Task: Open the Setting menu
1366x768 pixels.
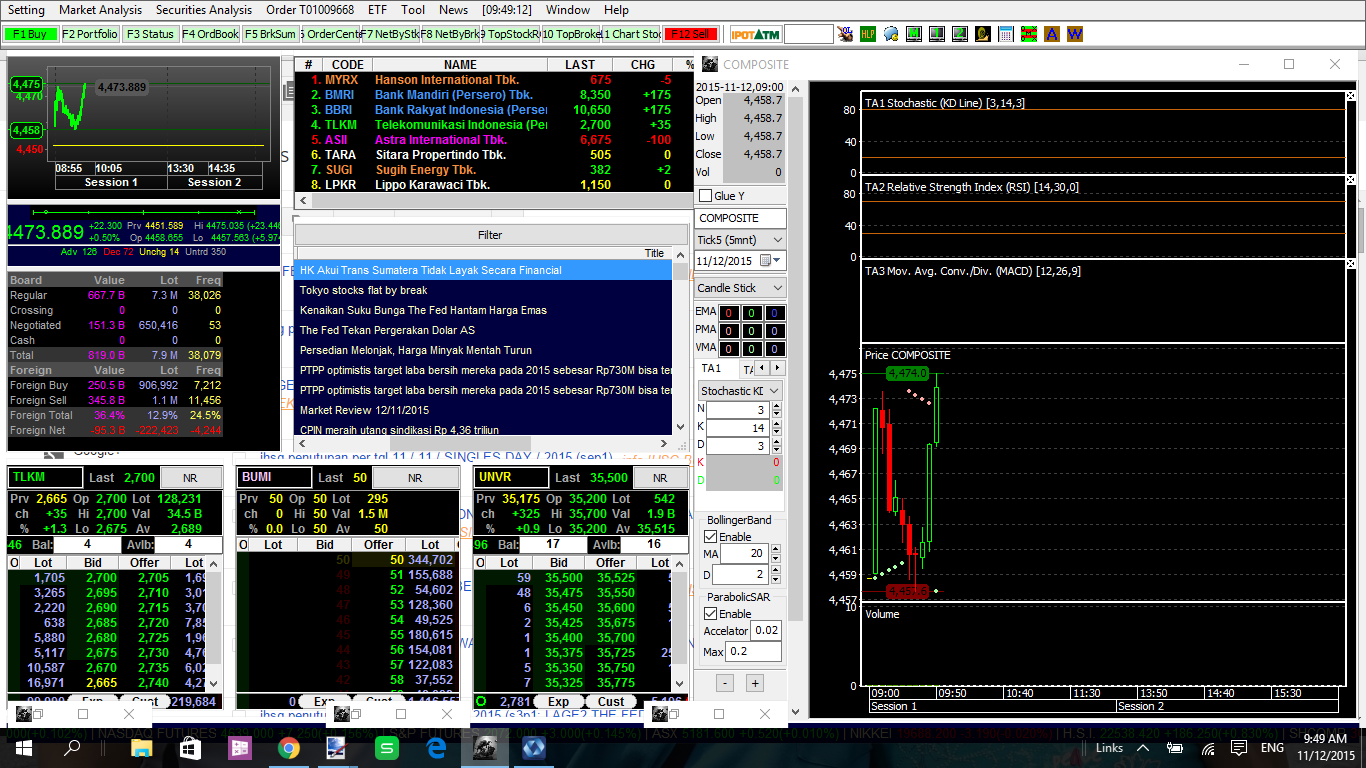Action: click(x=26, y=9)
